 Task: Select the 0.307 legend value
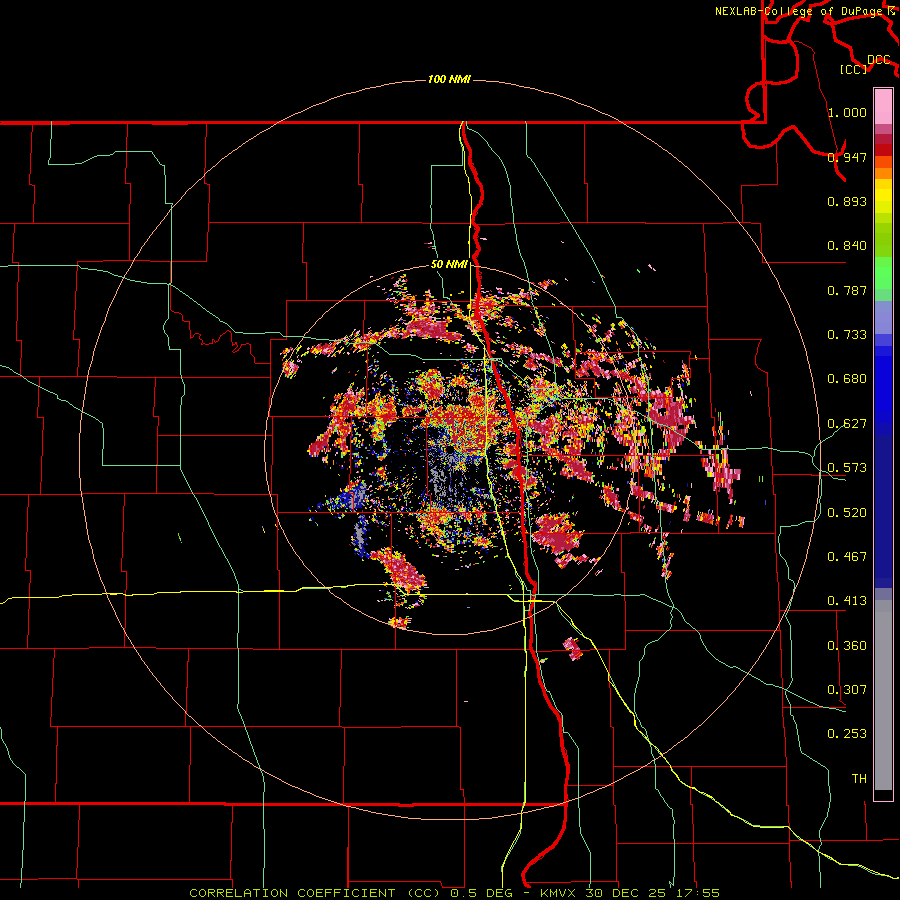click(847, 690)
